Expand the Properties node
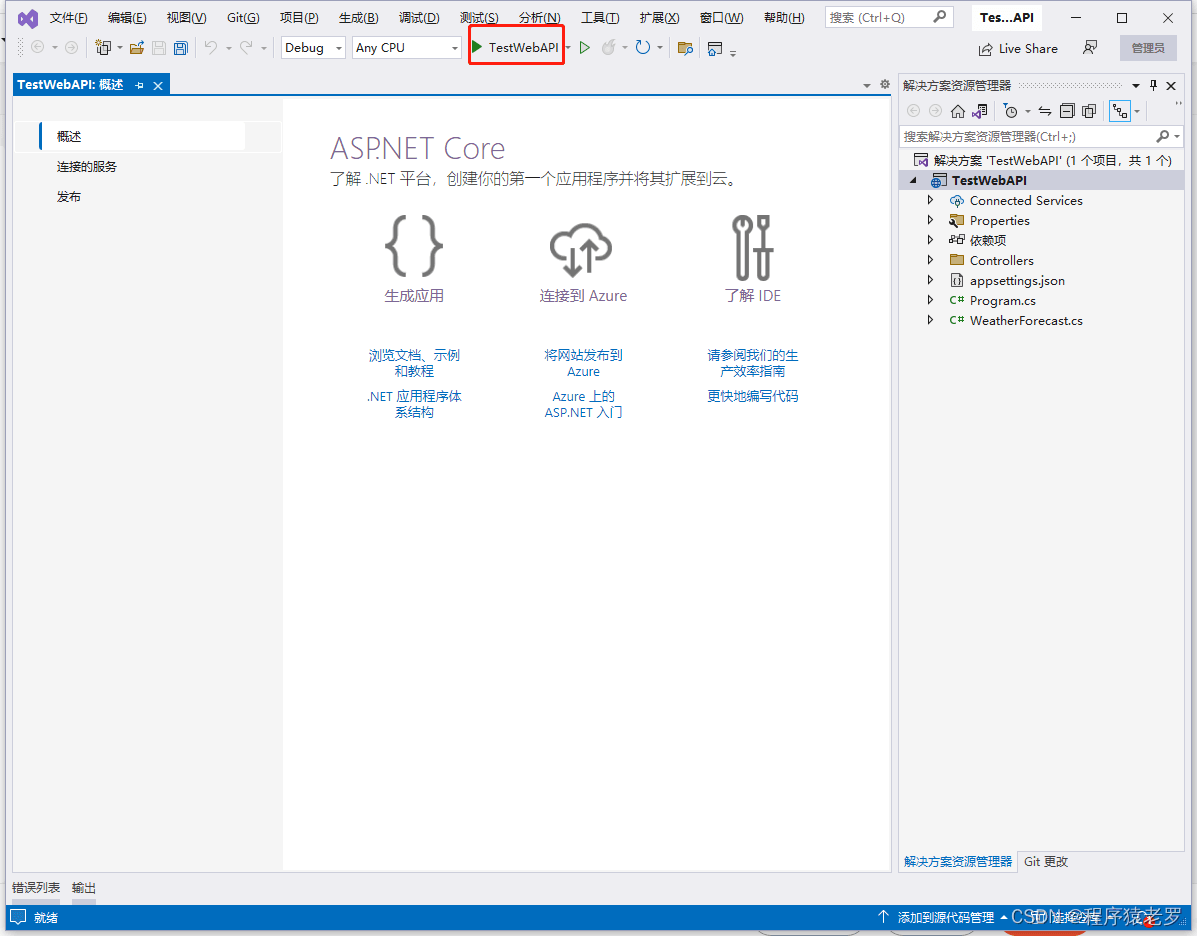This screenshot has height=936, width=1197. 930,220
